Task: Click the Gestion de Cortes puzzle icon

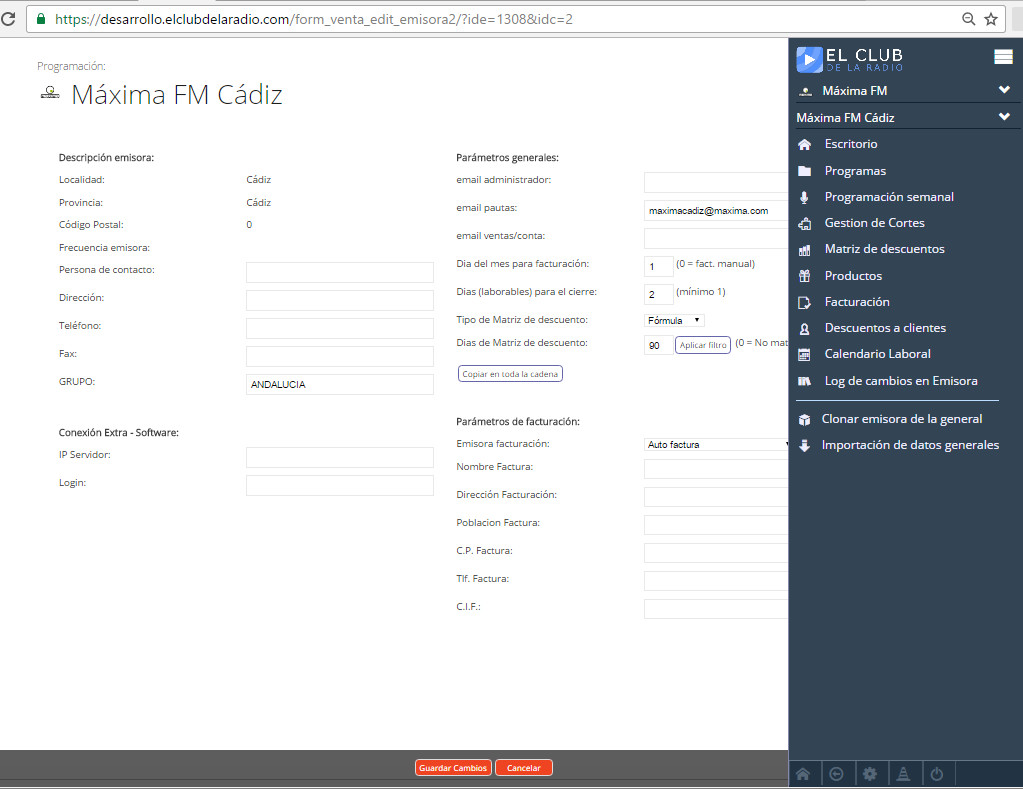Action: pos(804,223)
